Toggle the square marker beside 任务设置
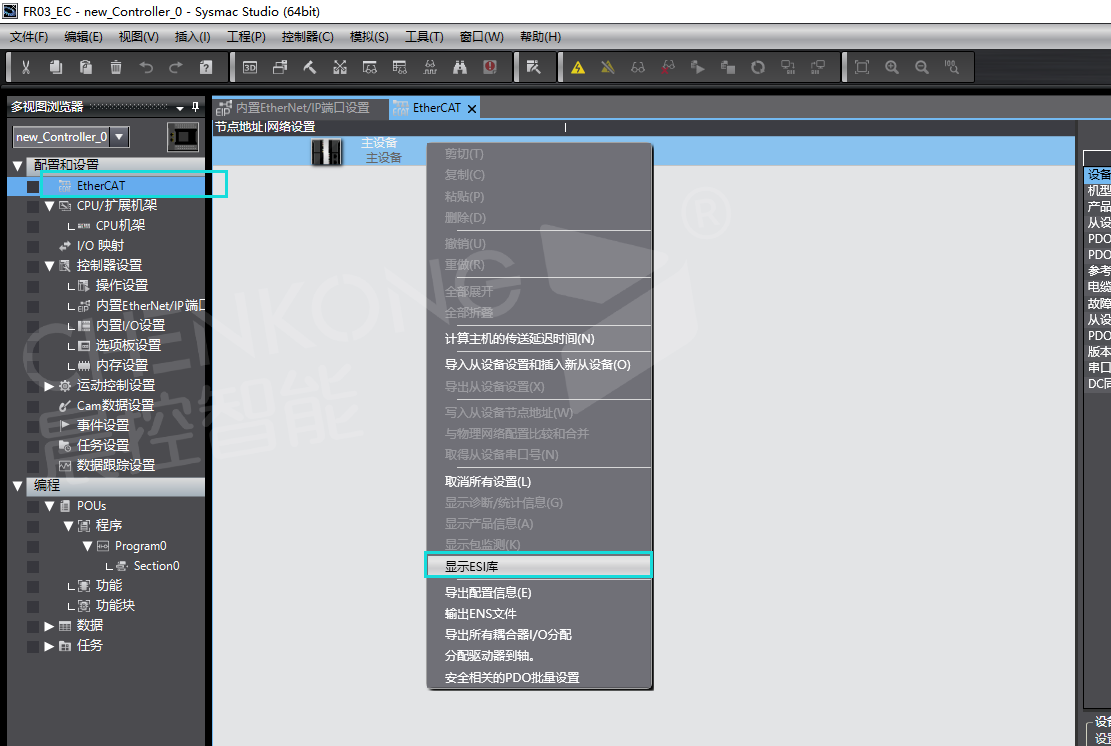Screen dimensions: 1111x746 coord(33,446)
